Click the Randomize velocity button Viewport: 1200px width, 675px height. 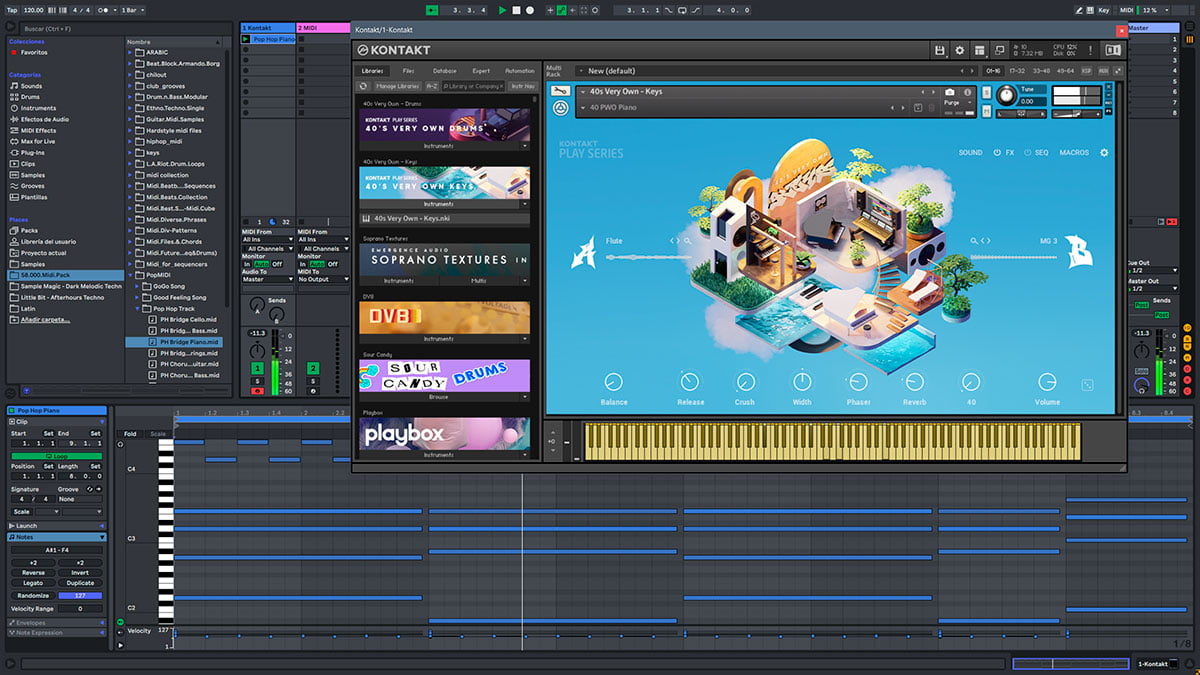click(x=33, y=595)
